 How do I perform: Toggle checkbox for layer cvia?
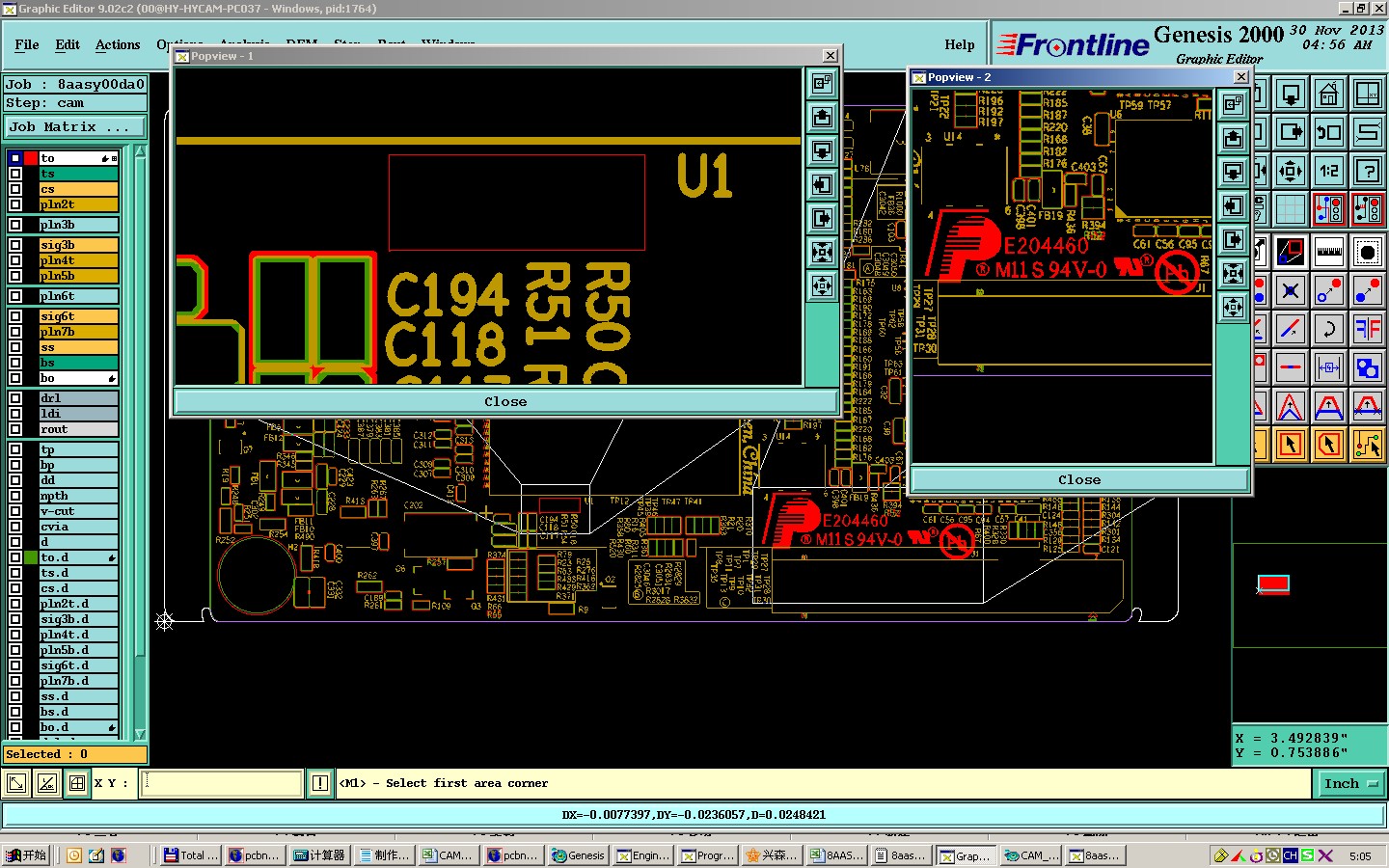coord(15,527)
